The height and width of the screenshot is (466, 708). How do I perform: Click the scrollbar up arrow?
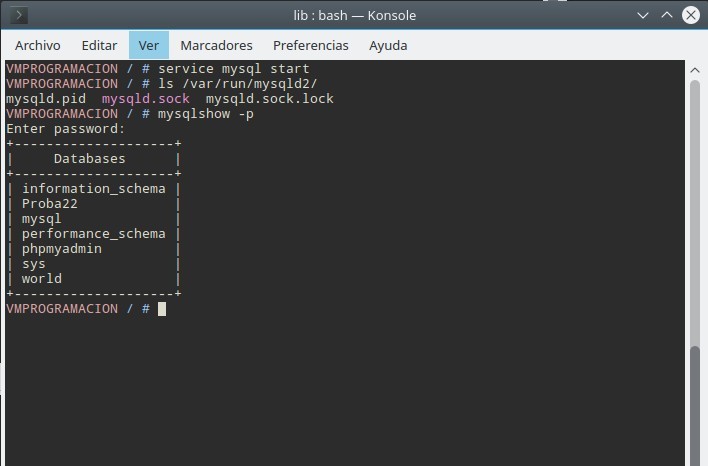click(695, 70)
